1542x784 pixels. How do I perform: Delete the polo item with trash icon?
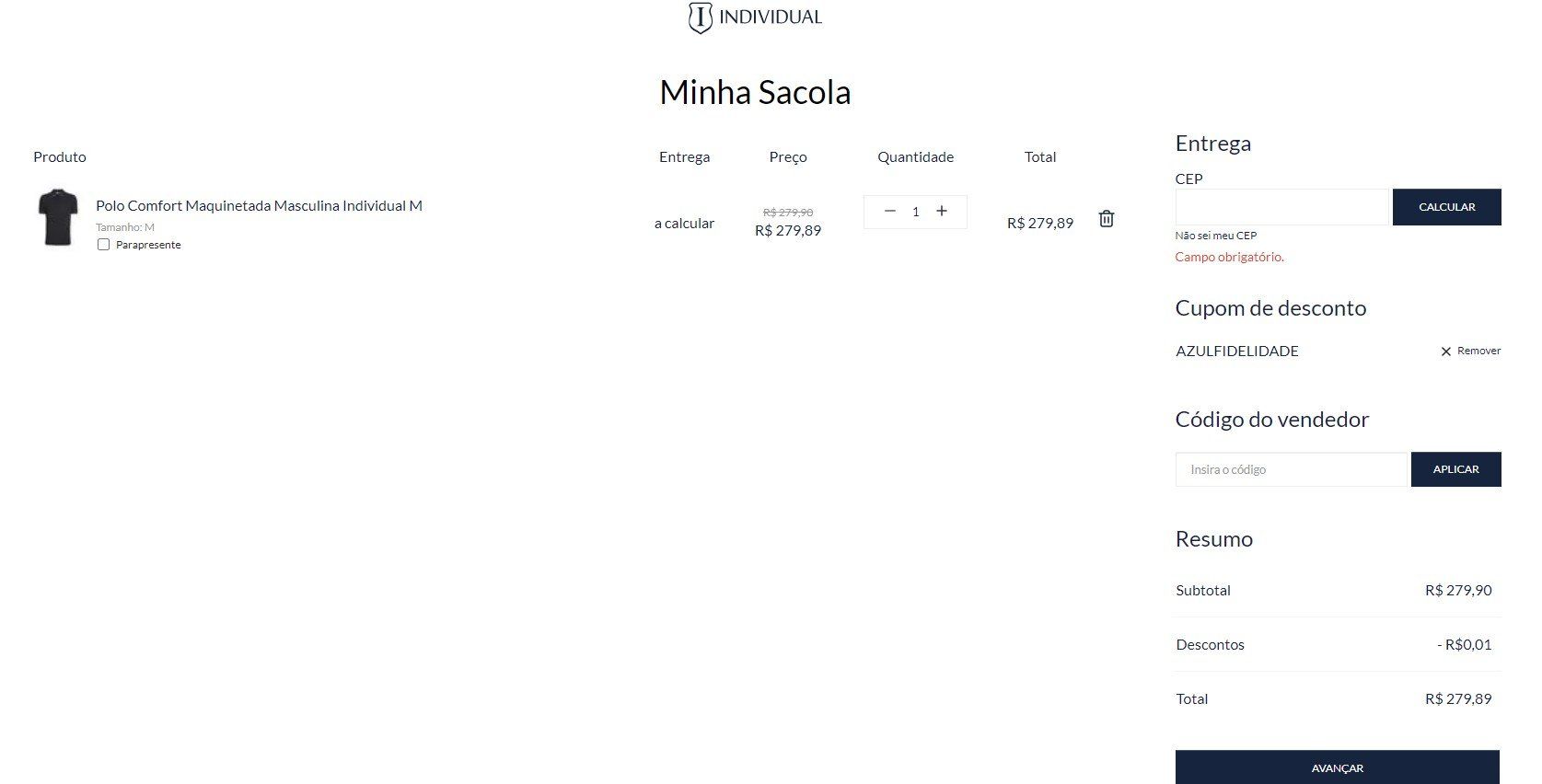pyautogui.click(x=1107, y=219)
